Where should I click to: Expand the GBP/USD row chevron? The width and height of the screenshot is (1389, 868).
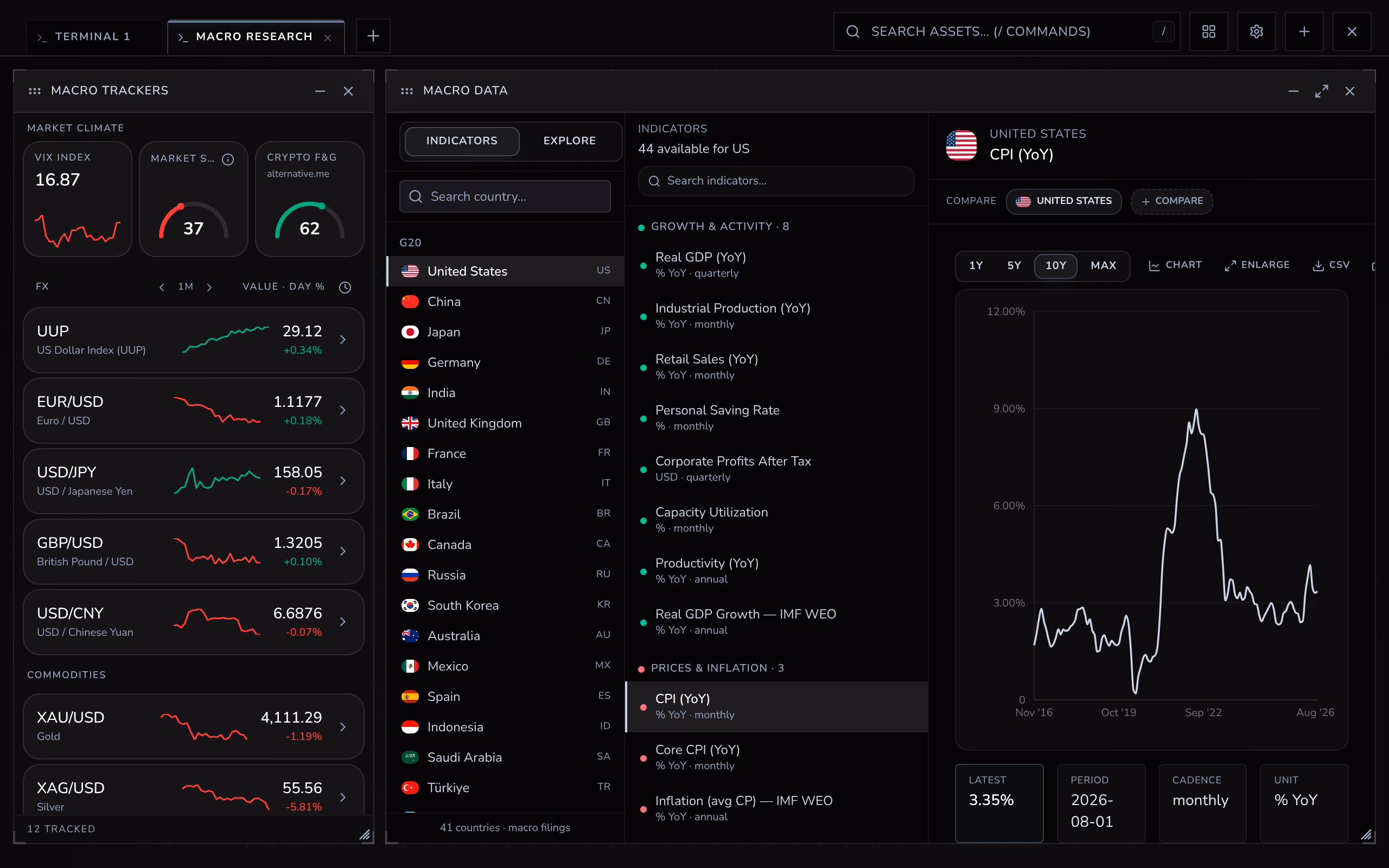343,551
